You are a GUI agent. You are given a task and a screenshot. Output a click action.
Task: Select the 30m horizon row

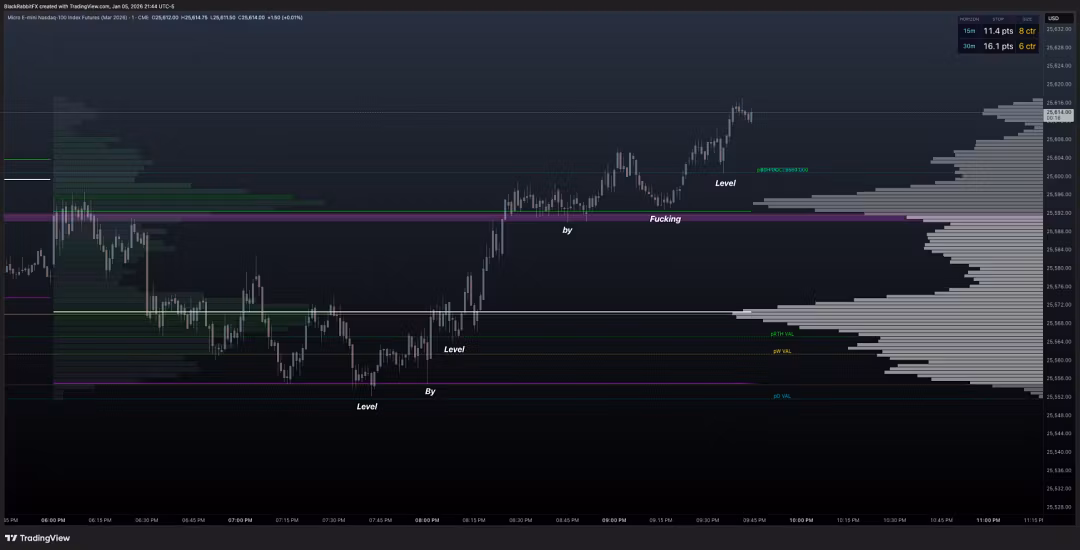tap(969, 46)
